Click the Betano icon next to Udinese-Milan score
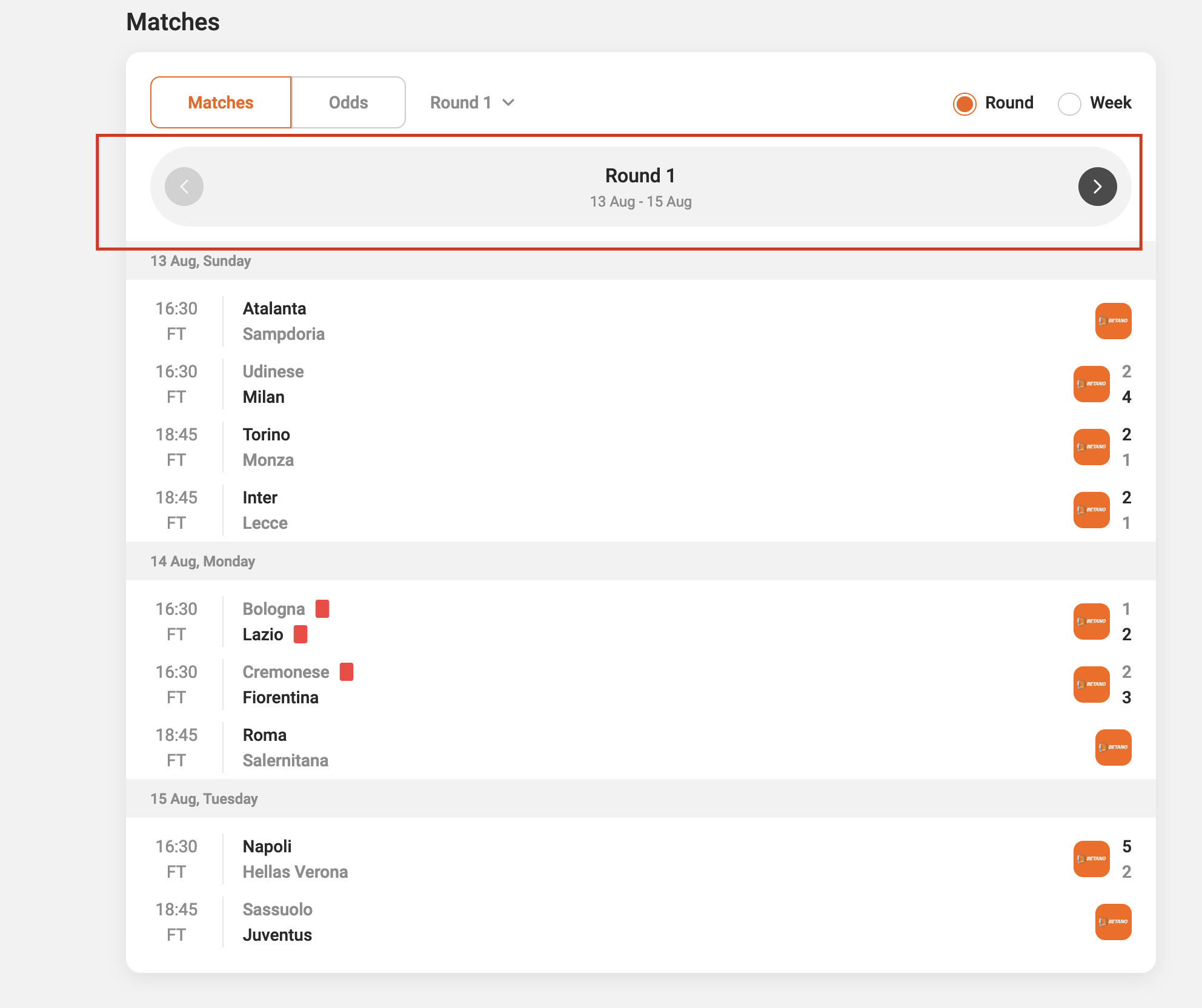The height and width of the screenshot is (1008, 1202). 1091,384
